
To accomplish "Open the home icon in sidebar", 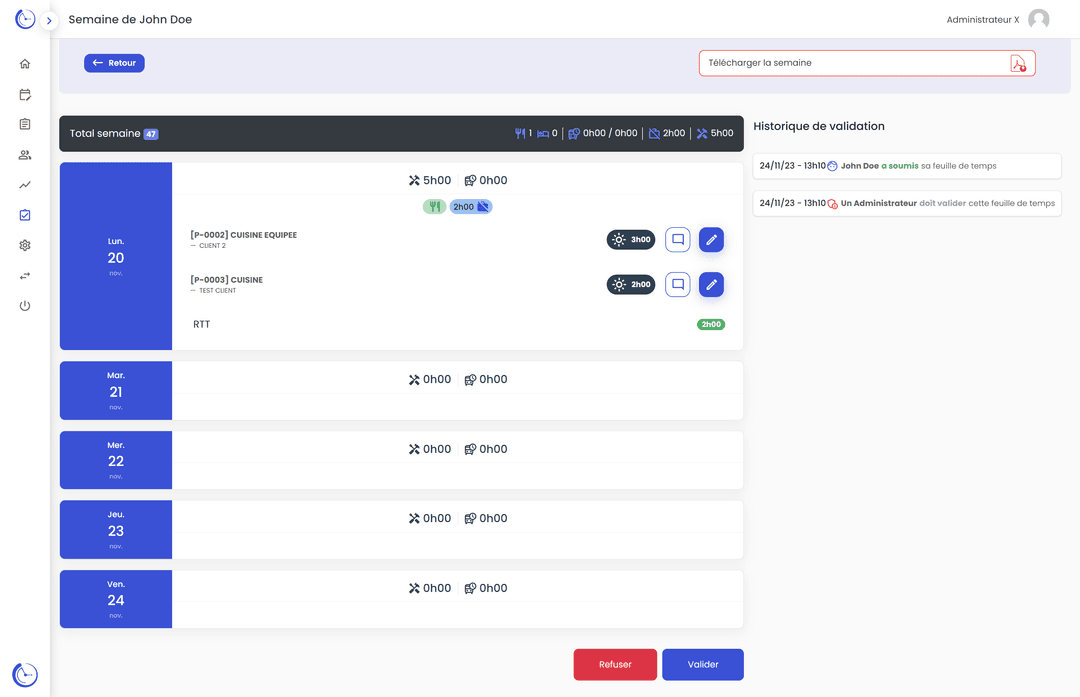I will pyautogui.click(x=25, y=64).
